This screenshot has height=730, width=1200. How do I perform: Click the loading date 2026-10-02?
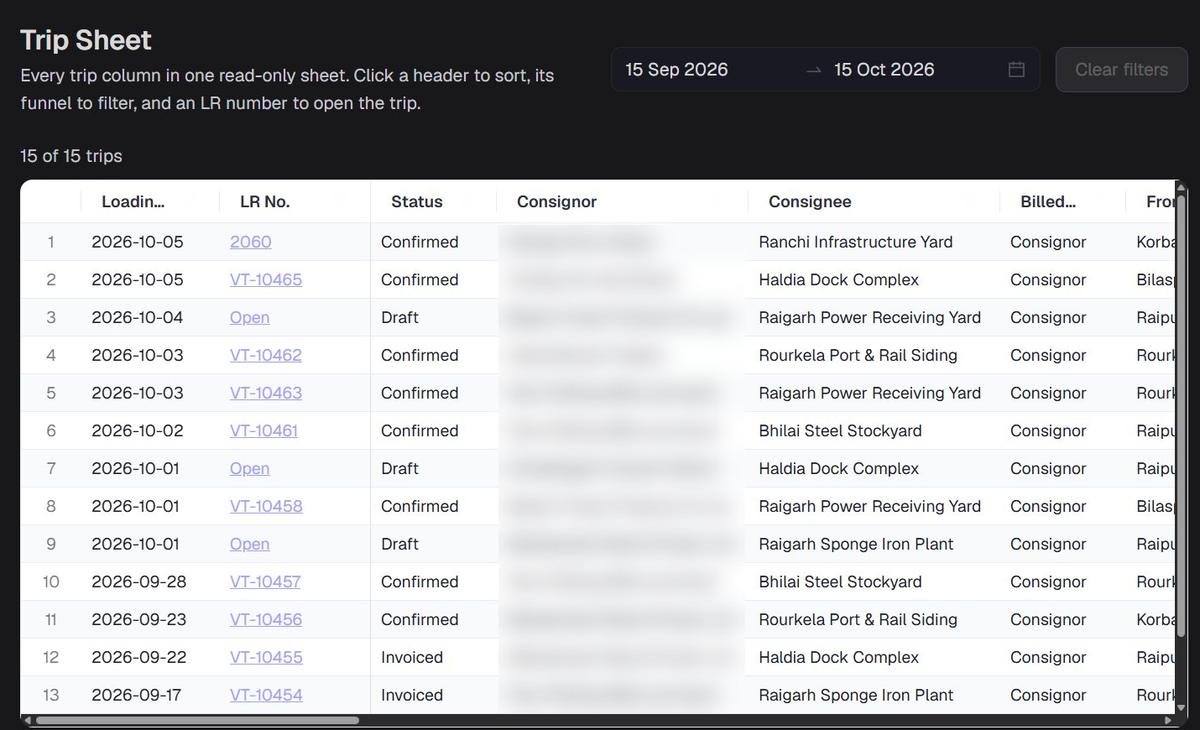click(137, 431)
